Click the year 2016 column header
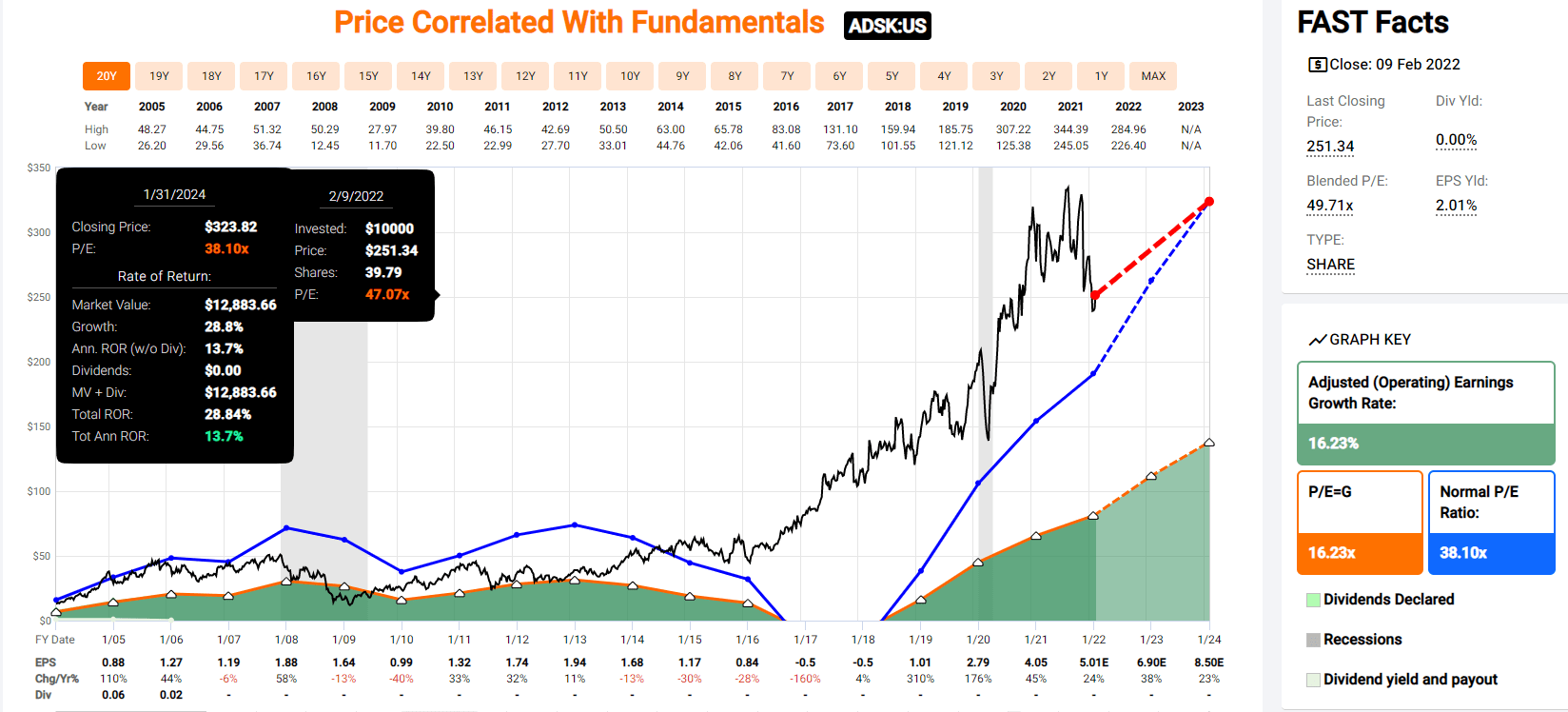Screen dimensions: 1568x712 click(786, 107)
